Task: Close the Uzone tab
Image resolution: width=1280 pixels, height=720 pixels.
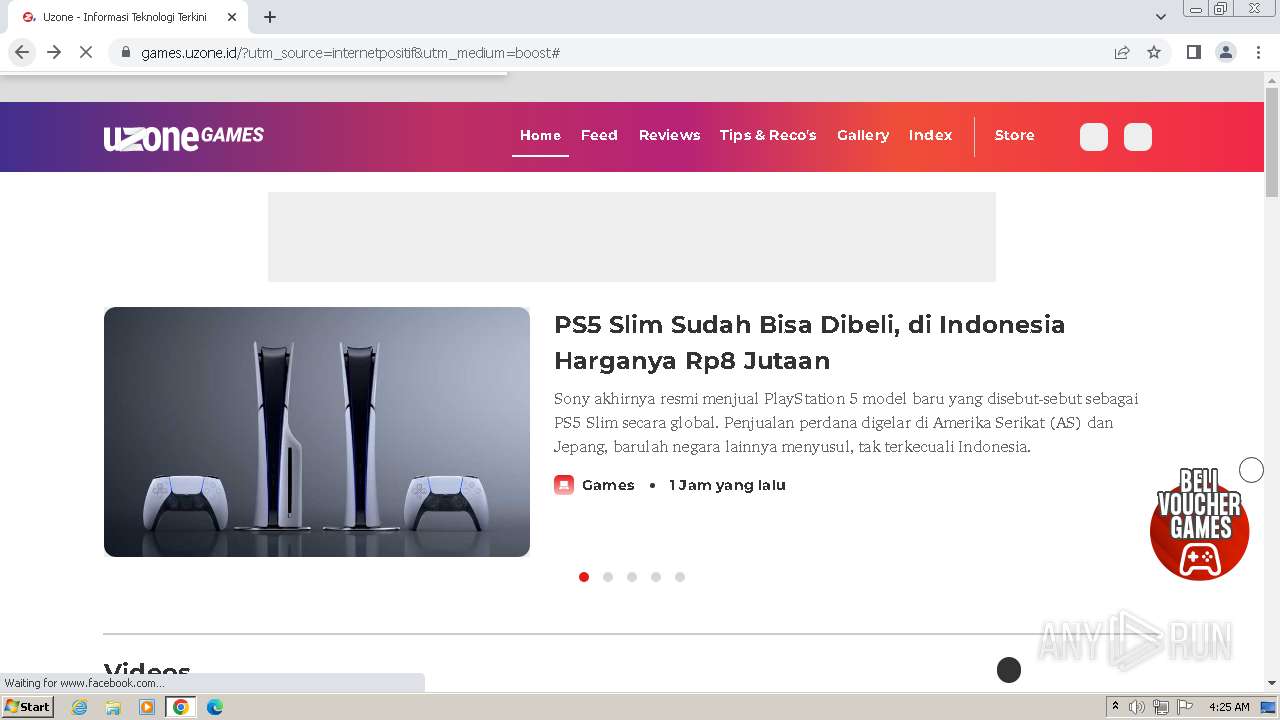Action: pyautogui.click(x=231, y=17)
